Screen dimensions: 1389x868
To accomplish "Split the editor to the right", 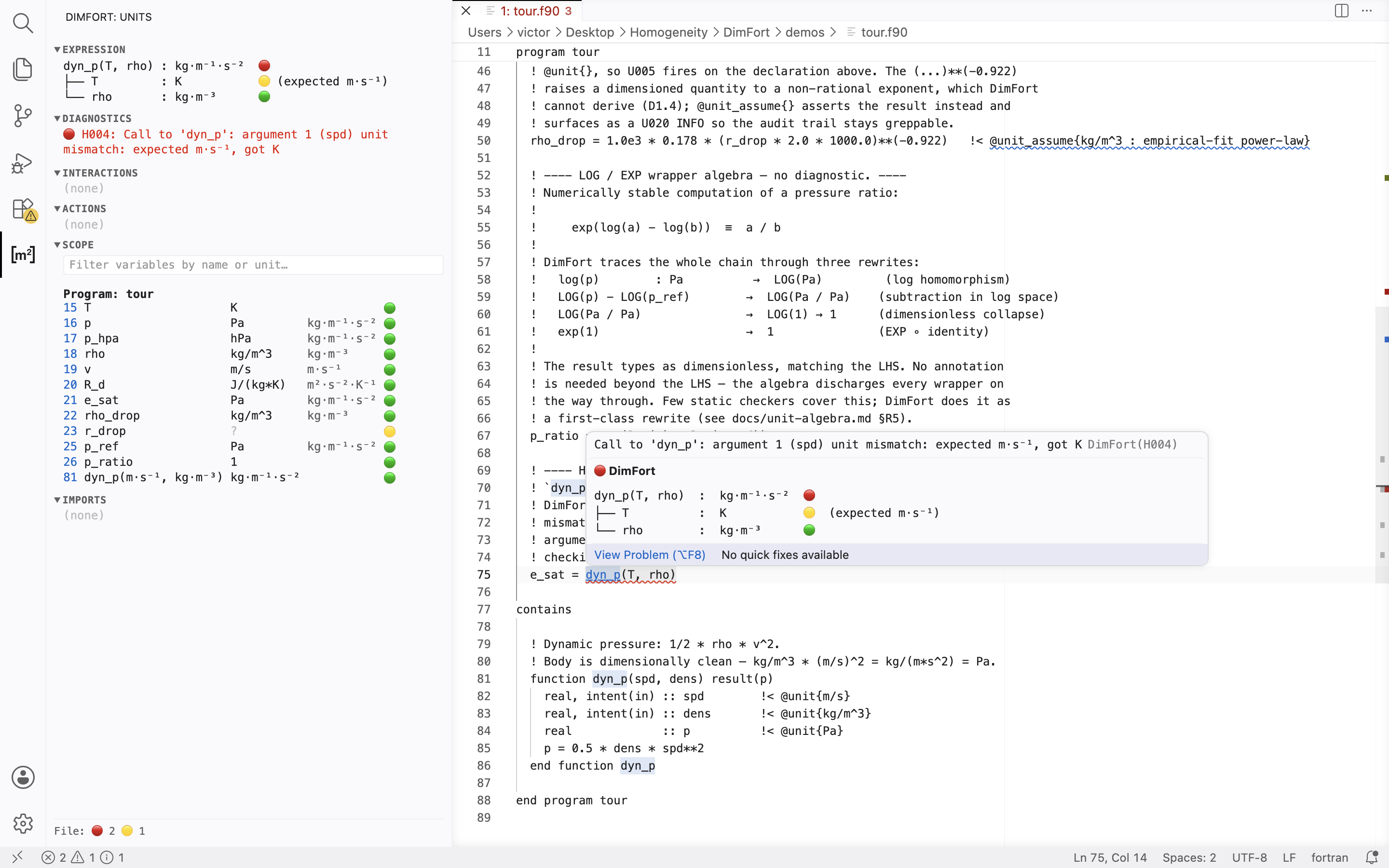I will (x=1341, y=11).
